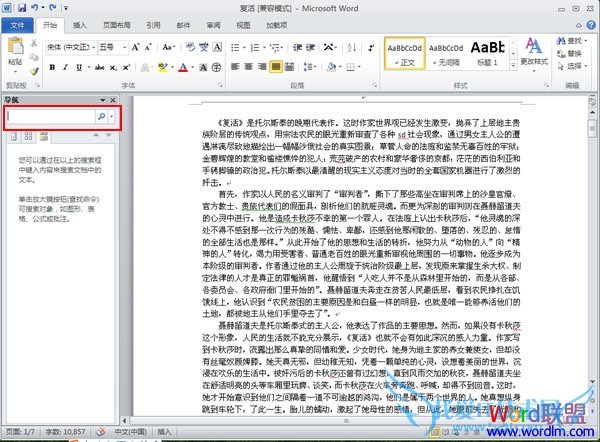
Task: Click the spelling check icon in status bar
Action: [x=100, y=432]
